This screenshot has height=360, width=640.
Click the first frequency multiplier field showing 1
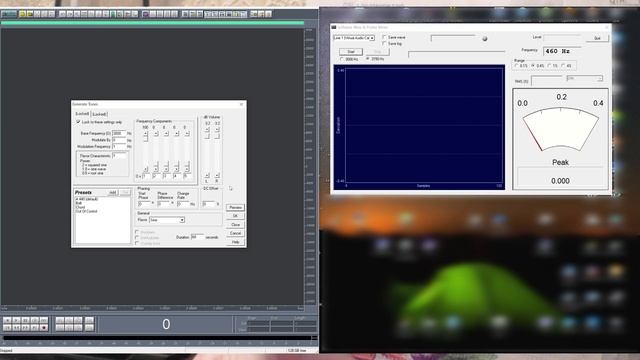coord(146,176)
